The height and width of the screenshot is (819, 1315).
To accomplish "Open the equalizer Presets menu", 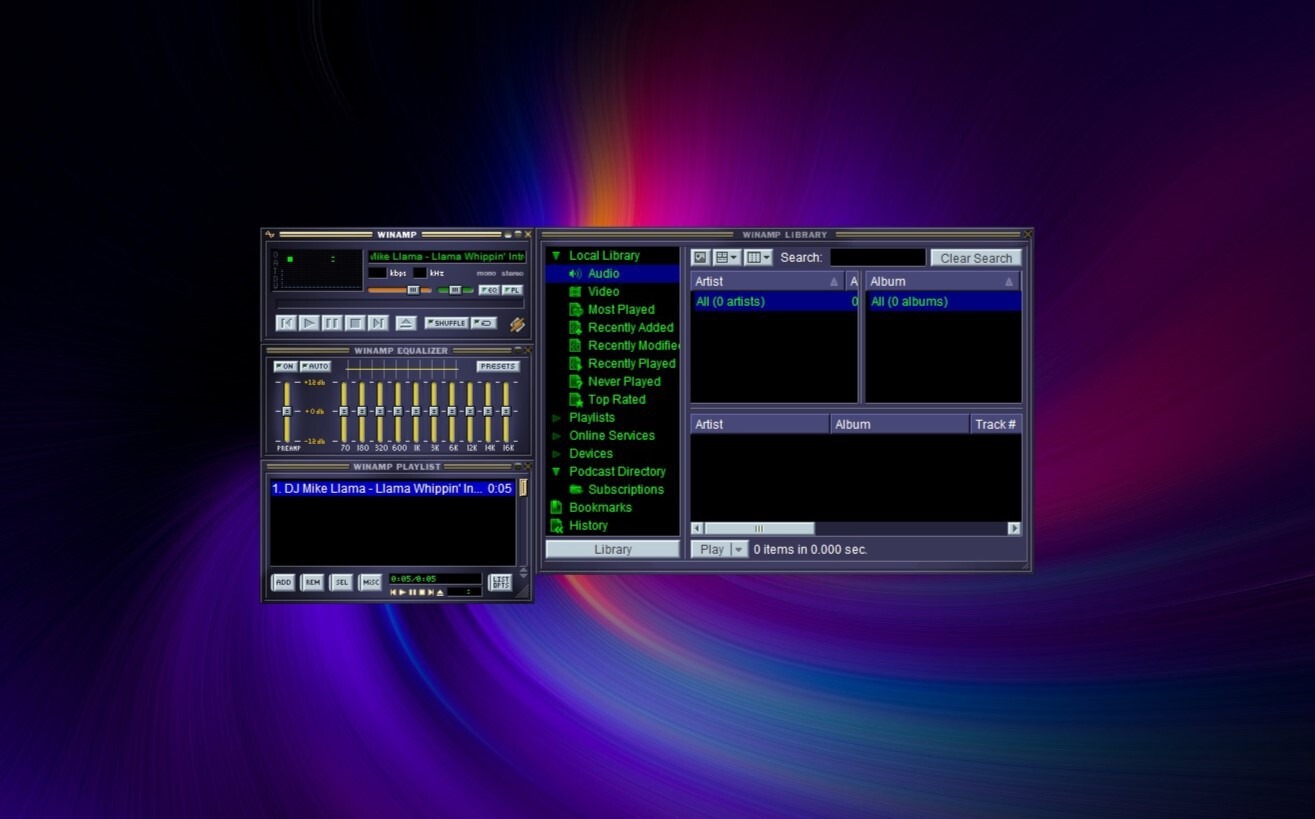I will 497,366.
